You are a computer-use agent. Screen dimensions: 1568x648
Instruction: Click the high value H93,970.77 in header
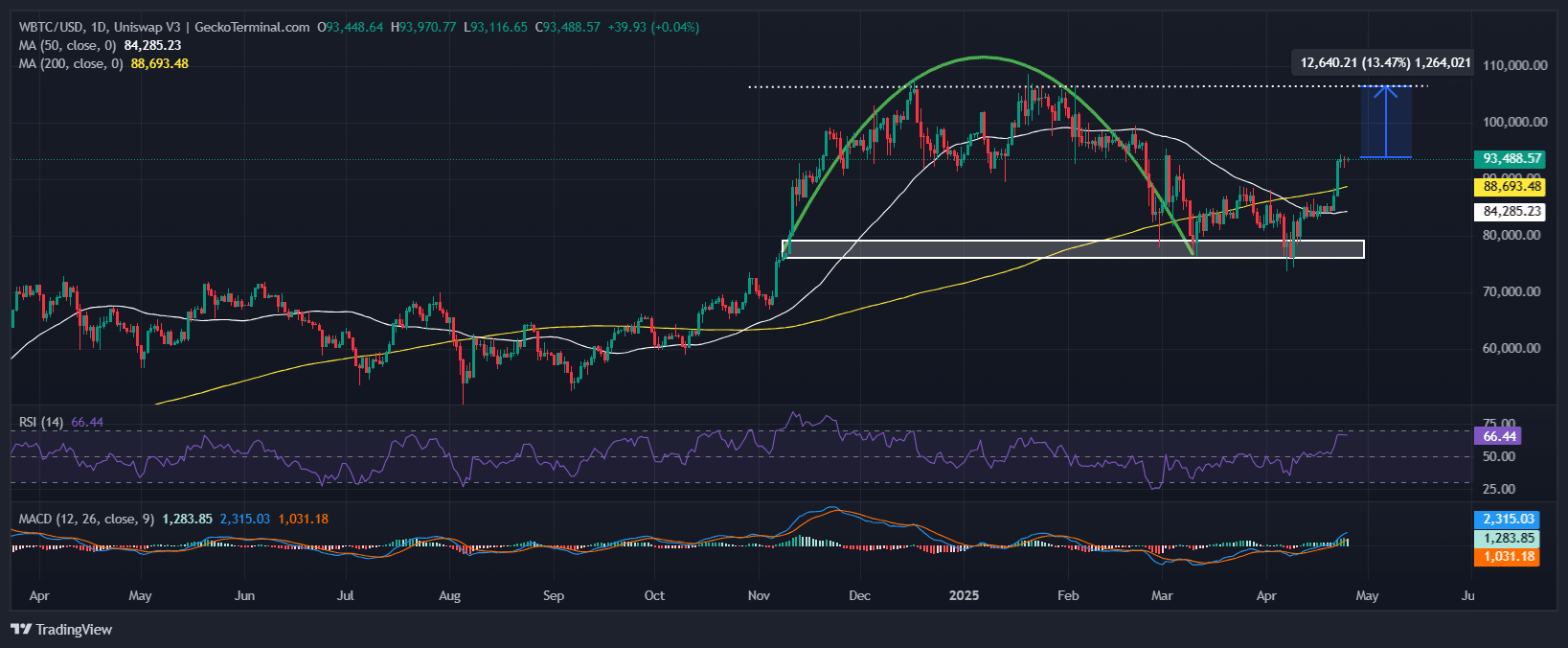tap(423, 27)
